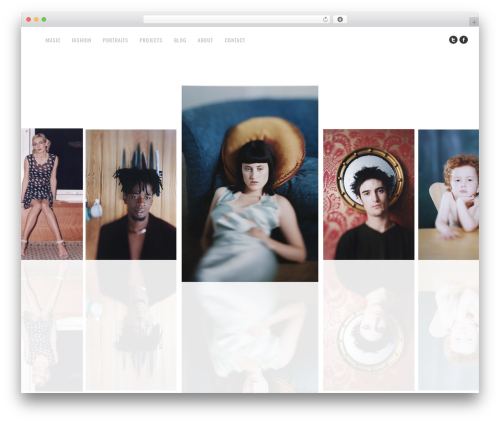This screenshot has width=500, height=423.
Task: Open a new browser tab with plus
Action: [474, 22]
